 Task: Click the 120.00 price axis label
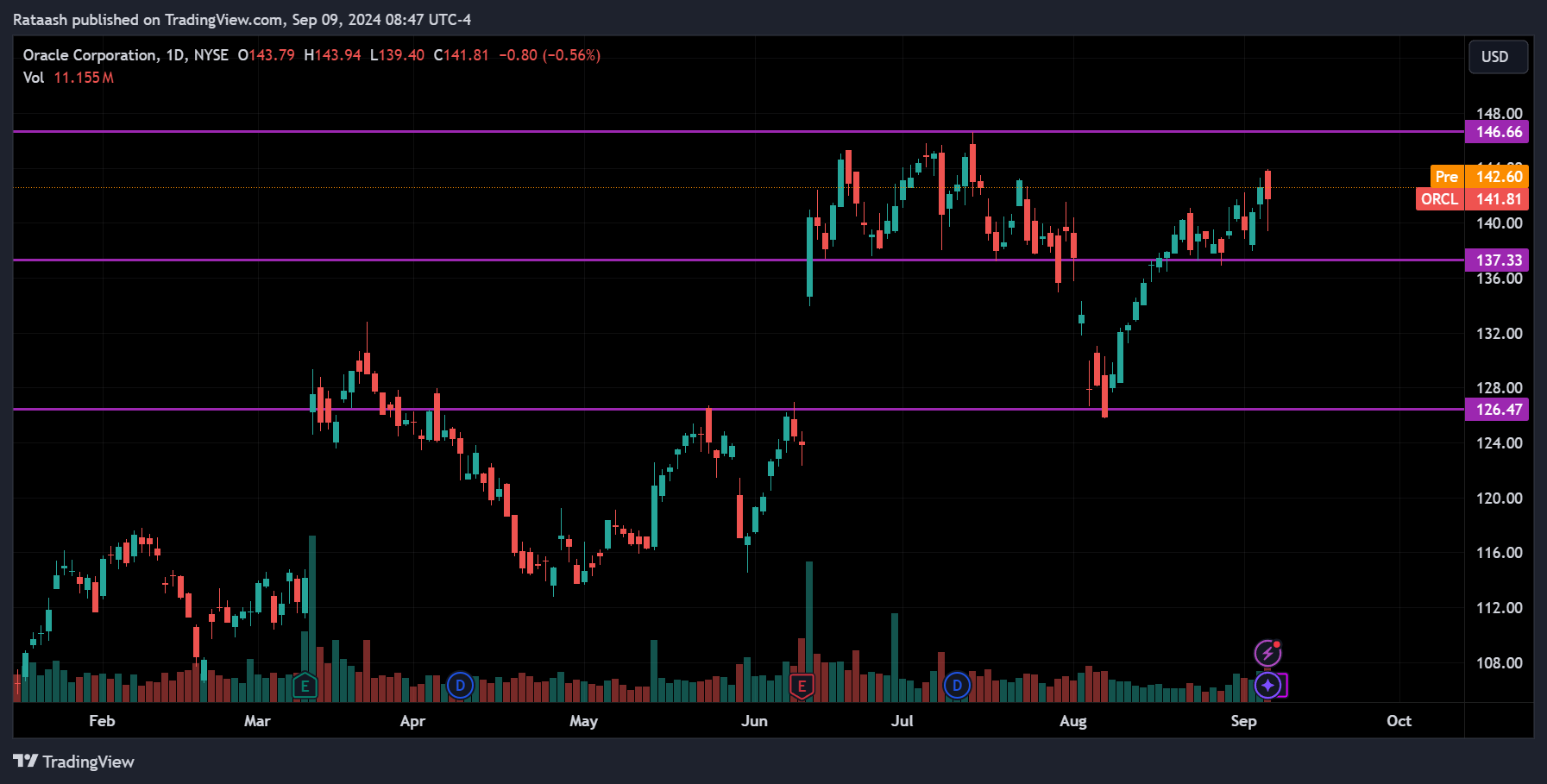tap(1499, 499)
